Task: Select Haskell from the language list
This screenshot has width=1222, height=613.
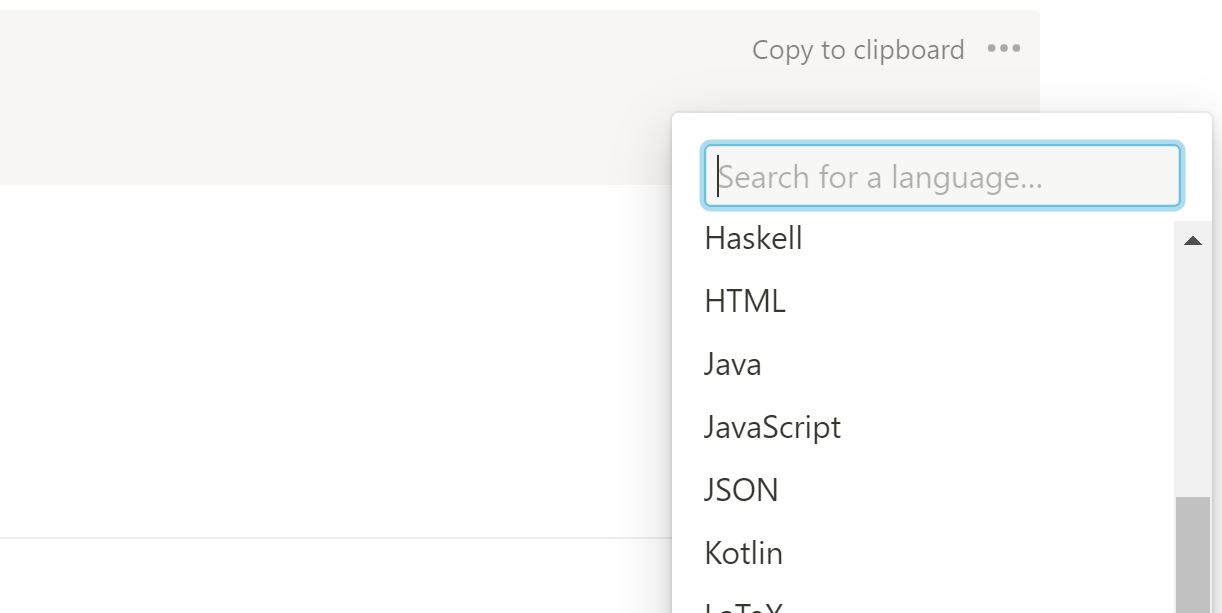Action: (x=754, y=239)
